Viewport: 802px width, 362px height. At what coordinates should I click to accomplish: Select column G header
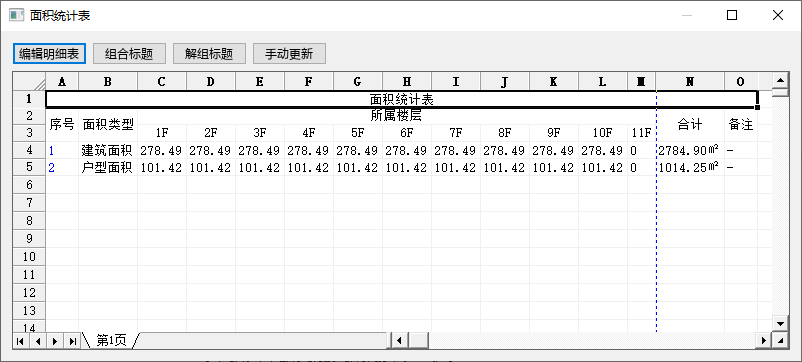tap(358, 81)
